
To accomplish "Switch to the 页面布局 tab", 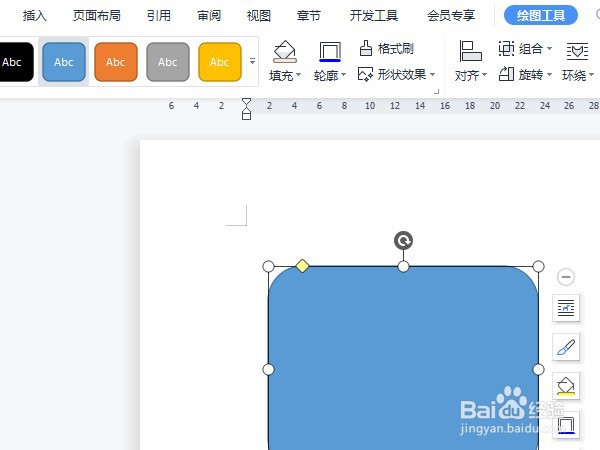I will (x=97, y=16).
